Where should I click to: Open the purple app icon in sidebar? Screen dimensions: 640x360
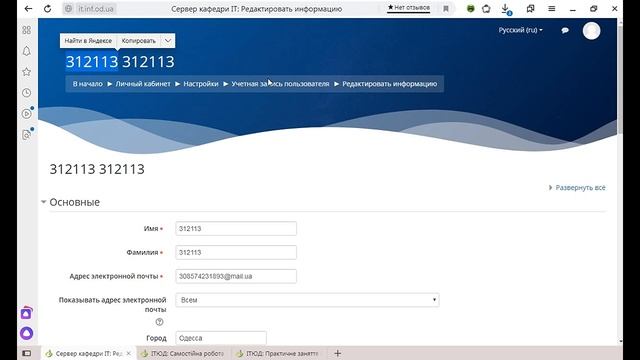[x=27, y=313]
